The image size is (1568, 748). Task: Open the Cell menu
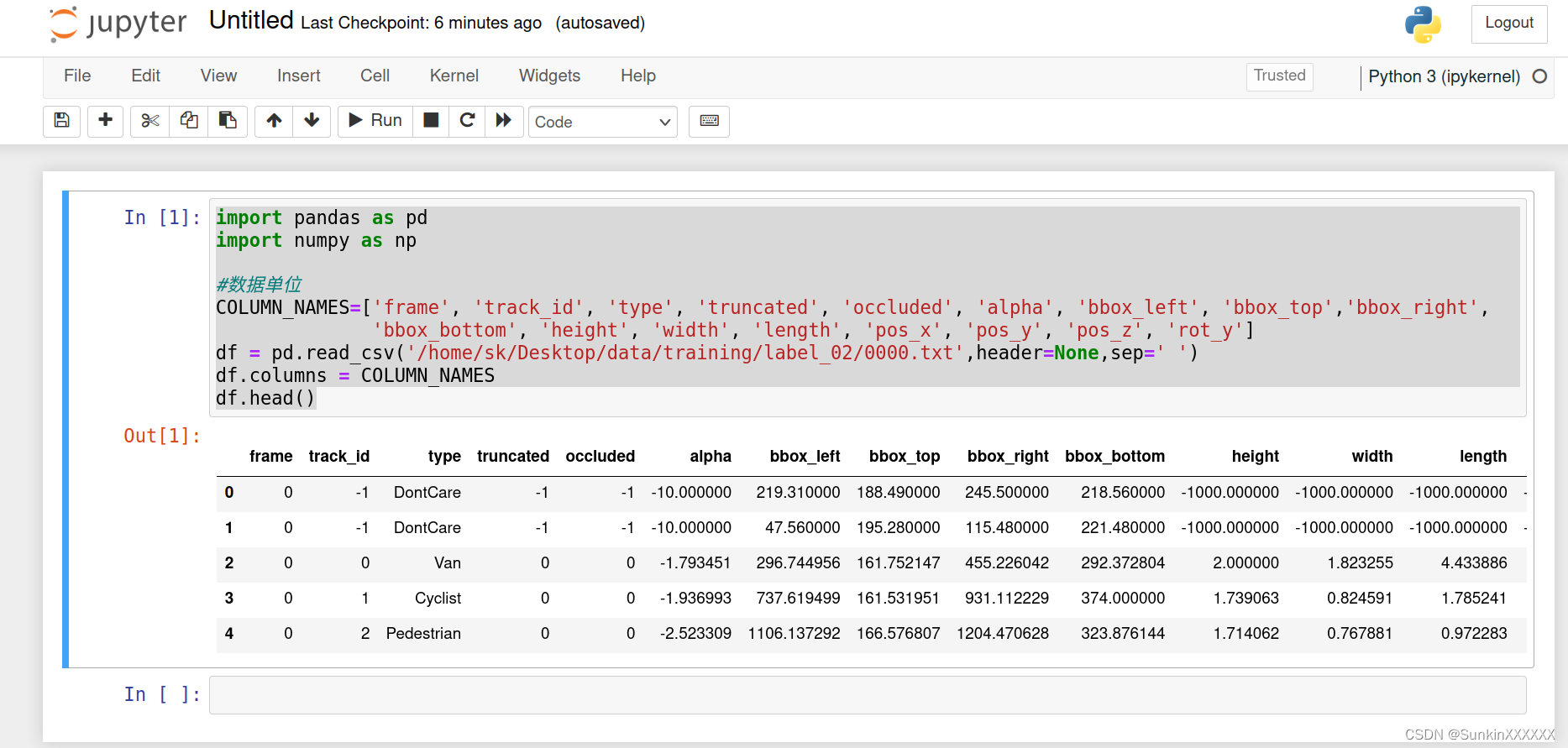(x=375, y=76)
